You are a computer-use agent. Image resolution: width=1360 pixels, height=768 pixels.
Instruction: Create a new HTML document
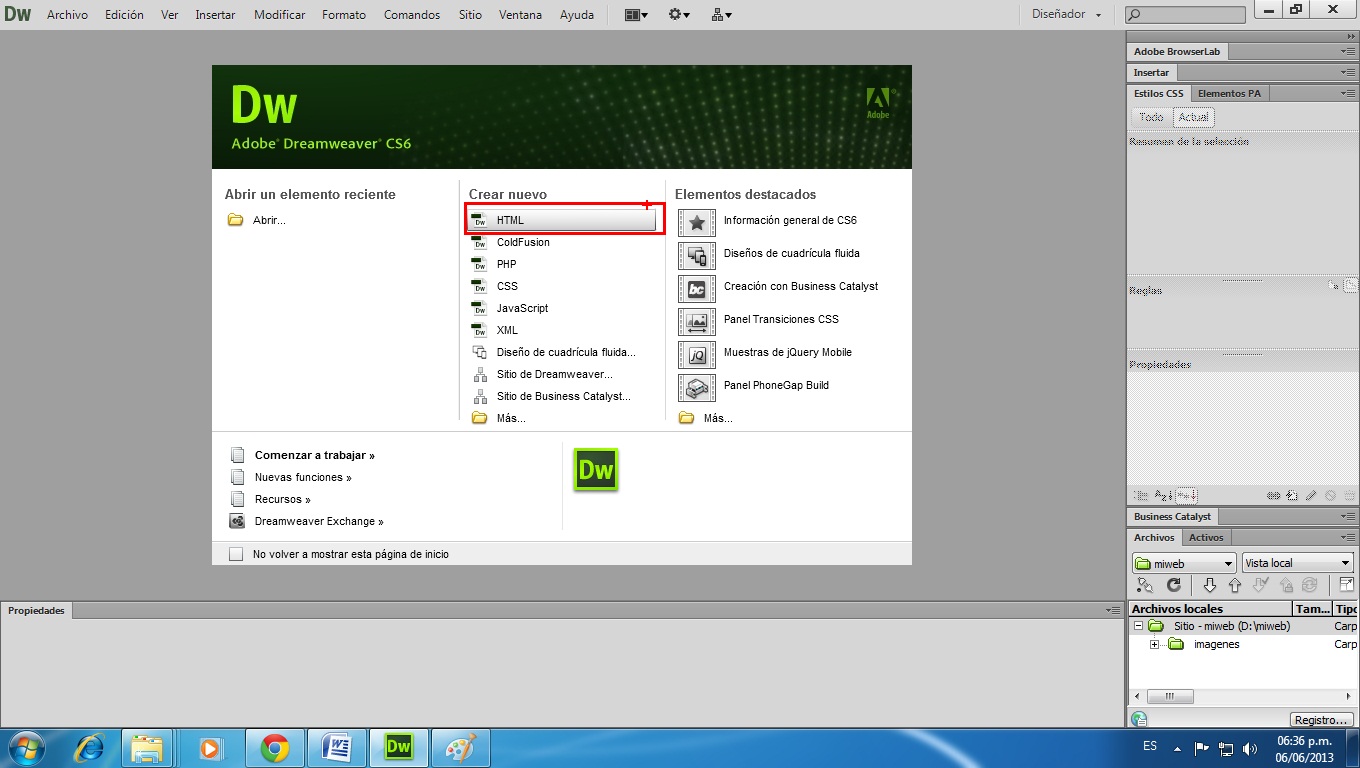tap(510, 219)
